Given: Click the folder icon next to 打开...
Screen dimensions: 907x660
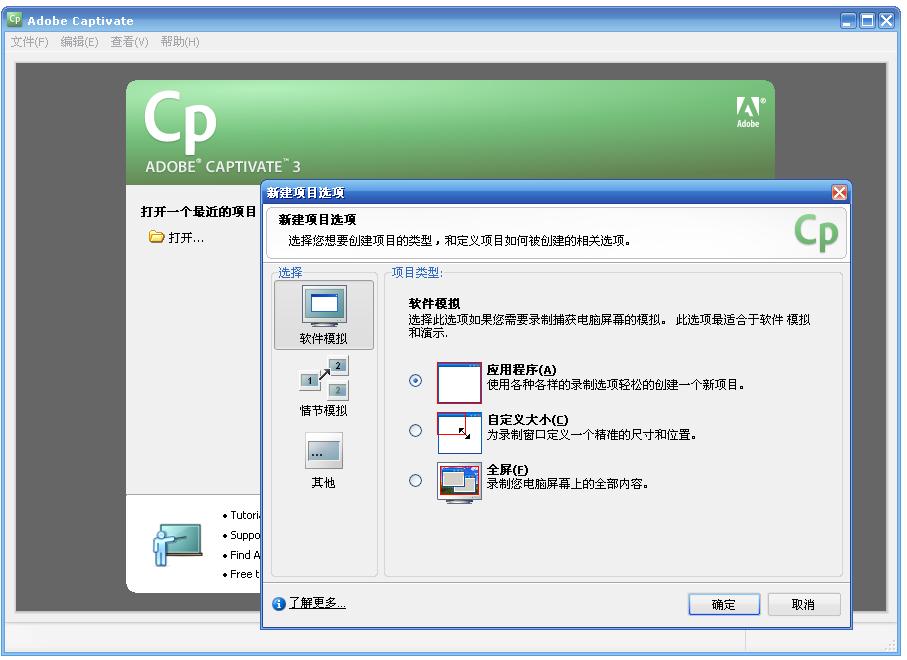Looking at the screenshot, I should (x=156, y=237).
